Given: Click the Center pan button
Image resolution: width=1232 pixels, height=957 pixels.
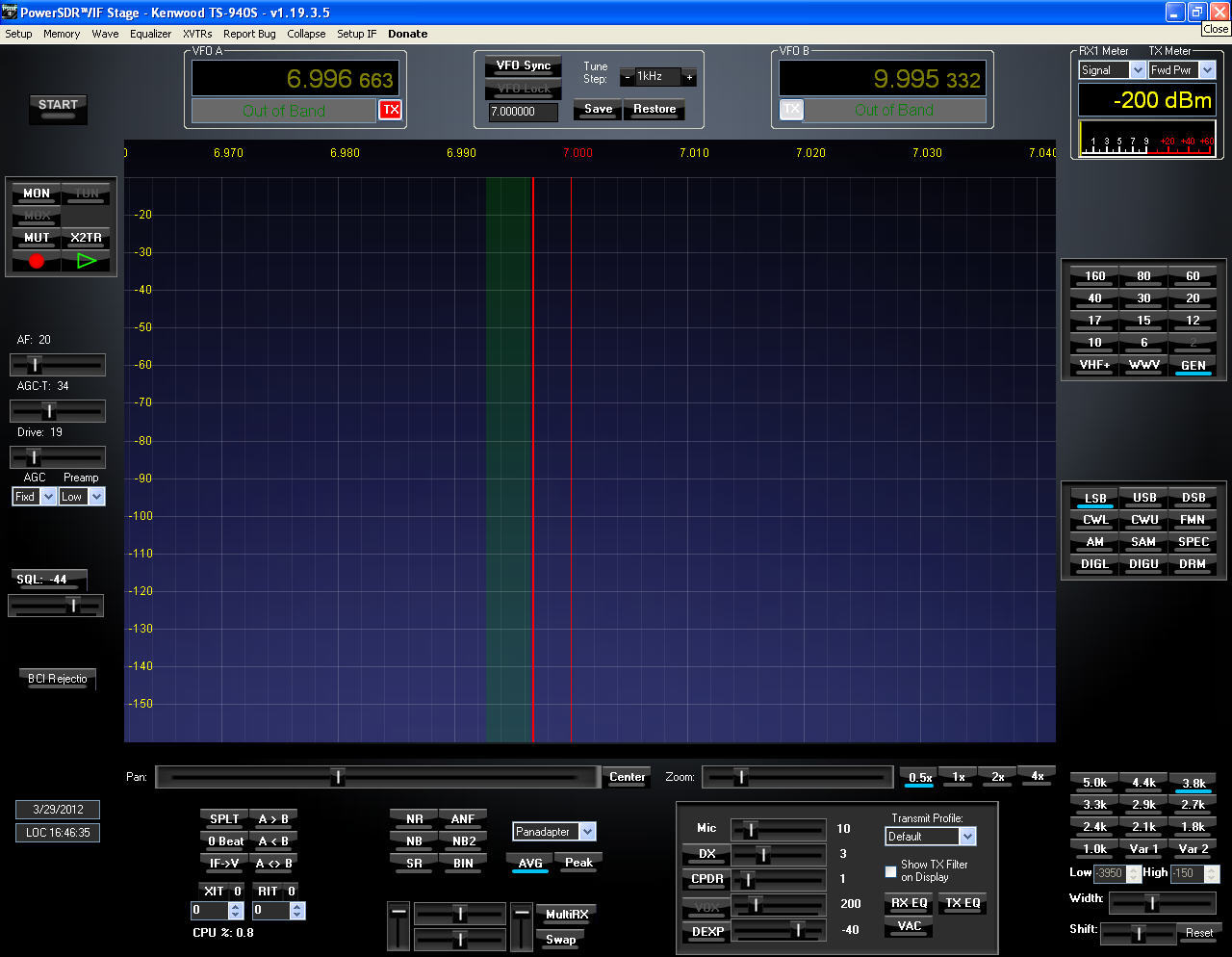Looking at the screenshot, I should [x=628, y=778].
